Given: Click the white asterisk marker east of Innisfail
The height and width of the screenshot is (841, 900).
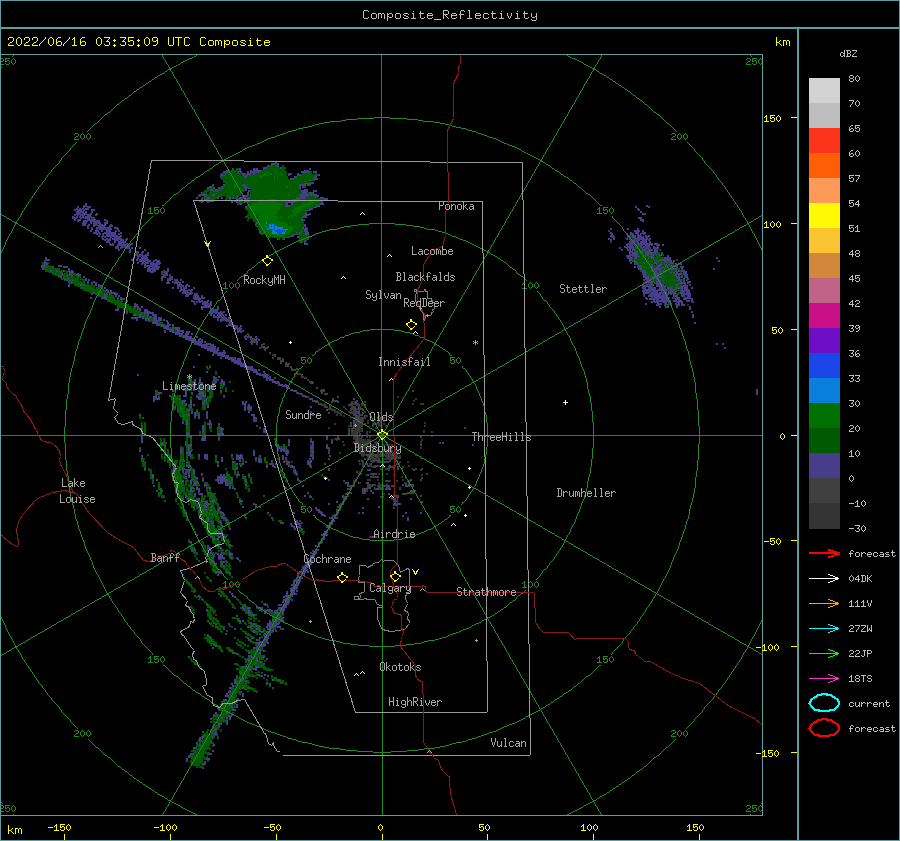Looking at the screenshot, I should tap(475, 343).
